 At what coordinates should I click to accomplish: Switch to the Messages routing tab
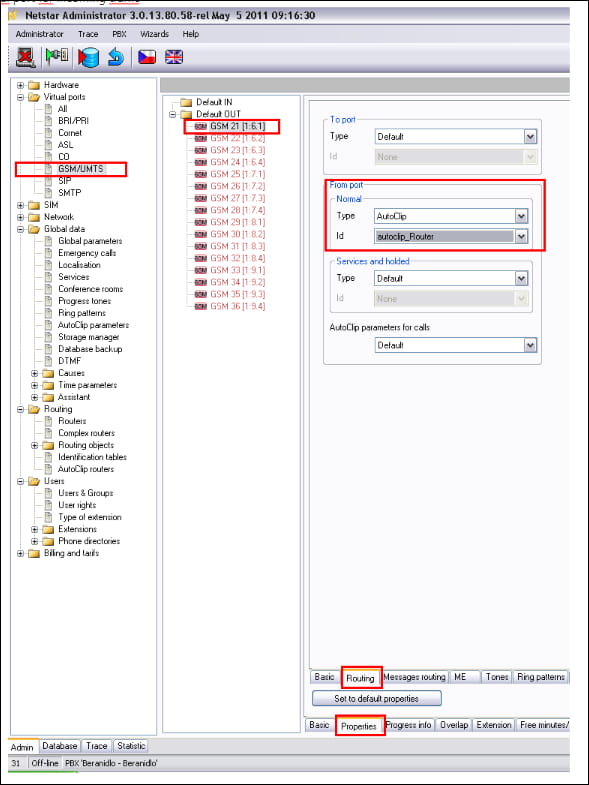(414, 677)
